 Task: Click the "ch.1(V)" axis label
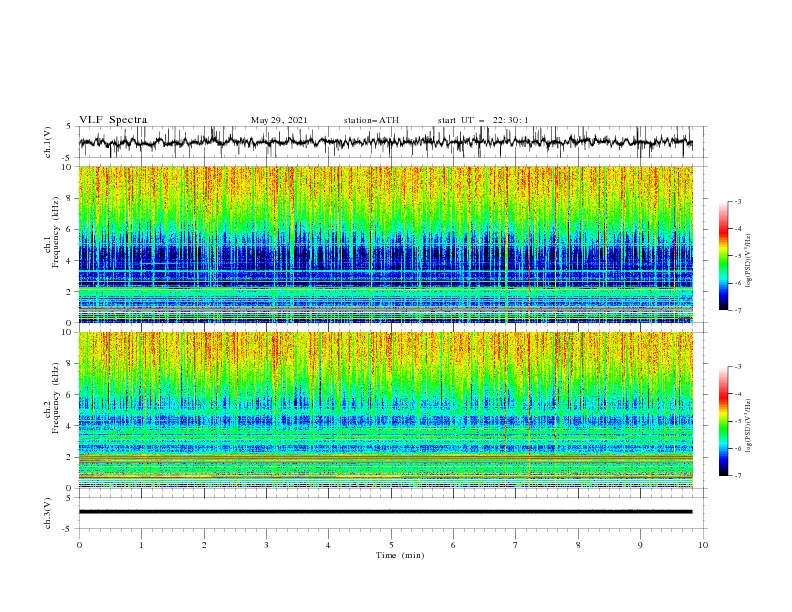pos(48,142)
